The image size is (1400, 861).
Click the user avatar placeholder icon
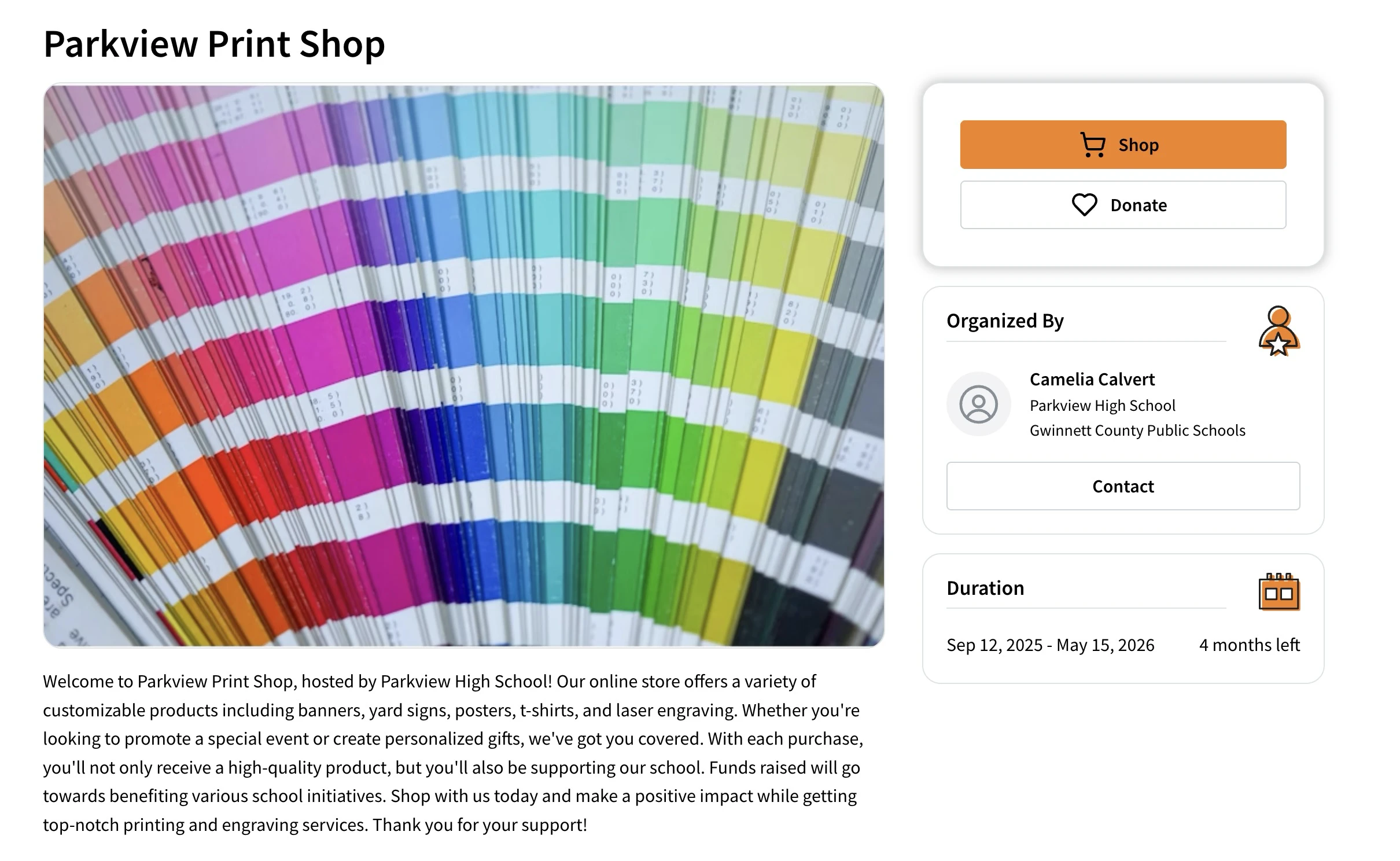pyautogui.click(x=978, y=404)
